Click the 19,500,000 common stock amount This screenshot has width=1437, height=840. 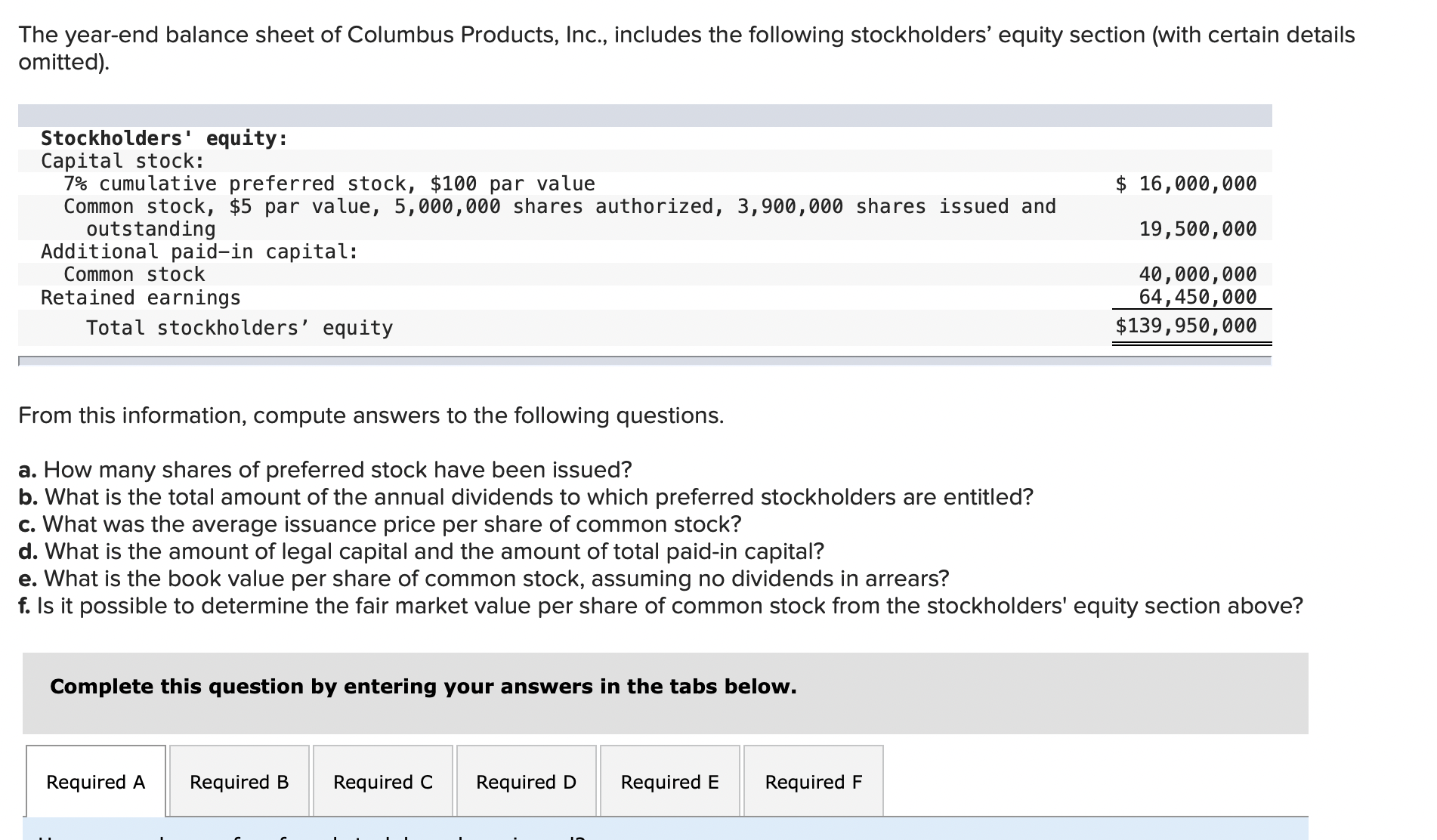click(1197, 229)
